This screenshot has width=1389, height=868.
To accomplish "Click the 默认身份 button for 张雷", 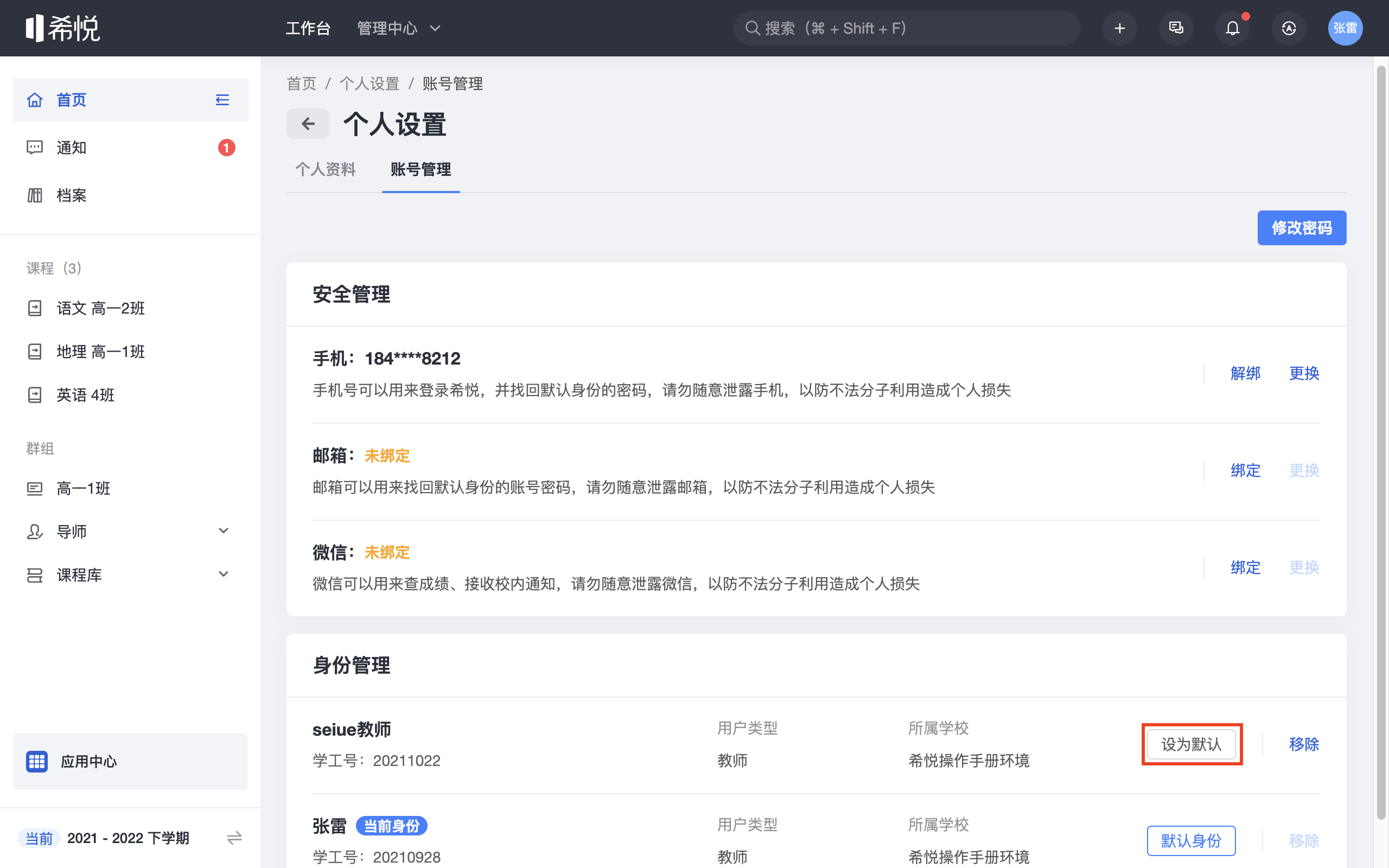I will [x=1191, y=840].
